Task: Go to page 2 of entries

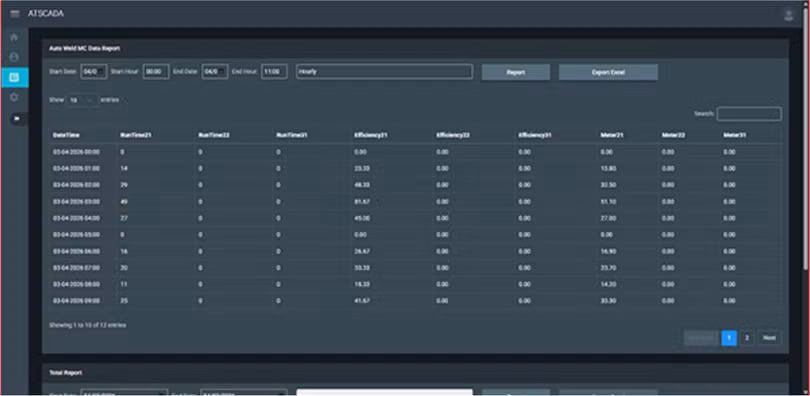Action: (x=746, y=338)
